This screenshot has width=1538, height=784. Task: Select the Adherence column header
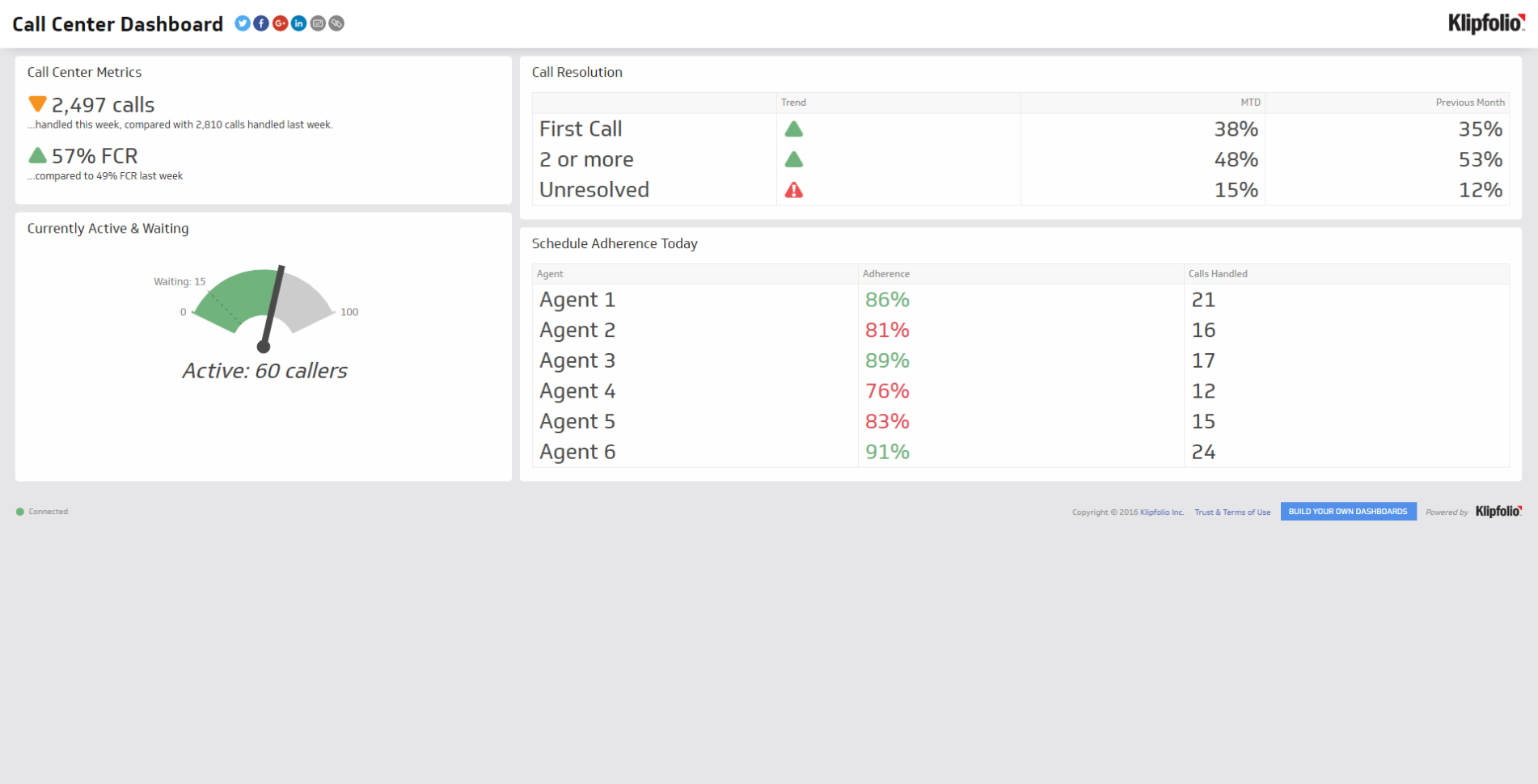pos(885,273)
